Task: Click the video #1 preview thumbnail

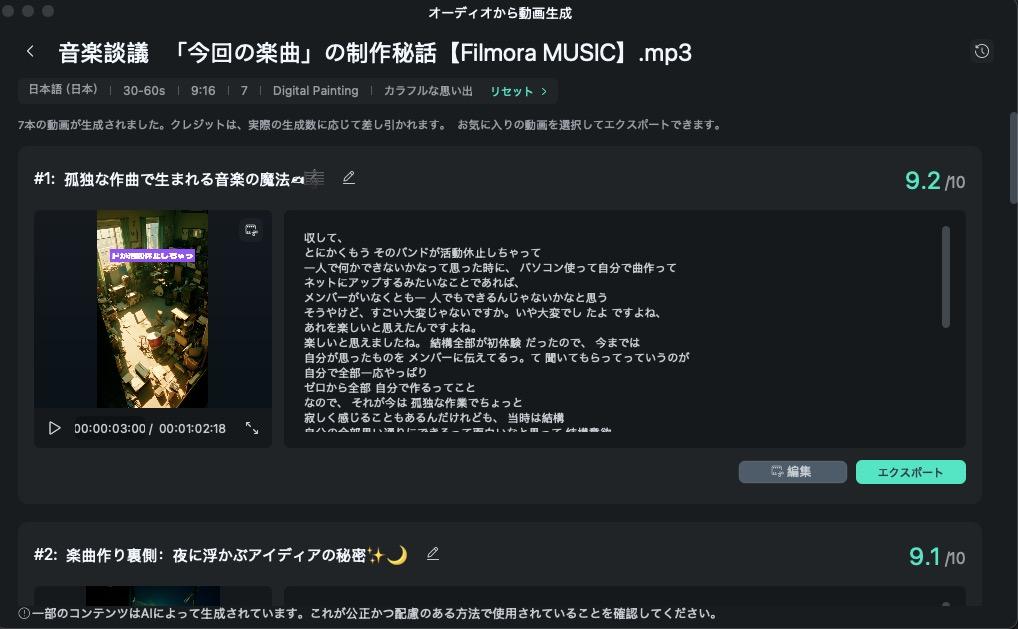Action: [153, 309]
